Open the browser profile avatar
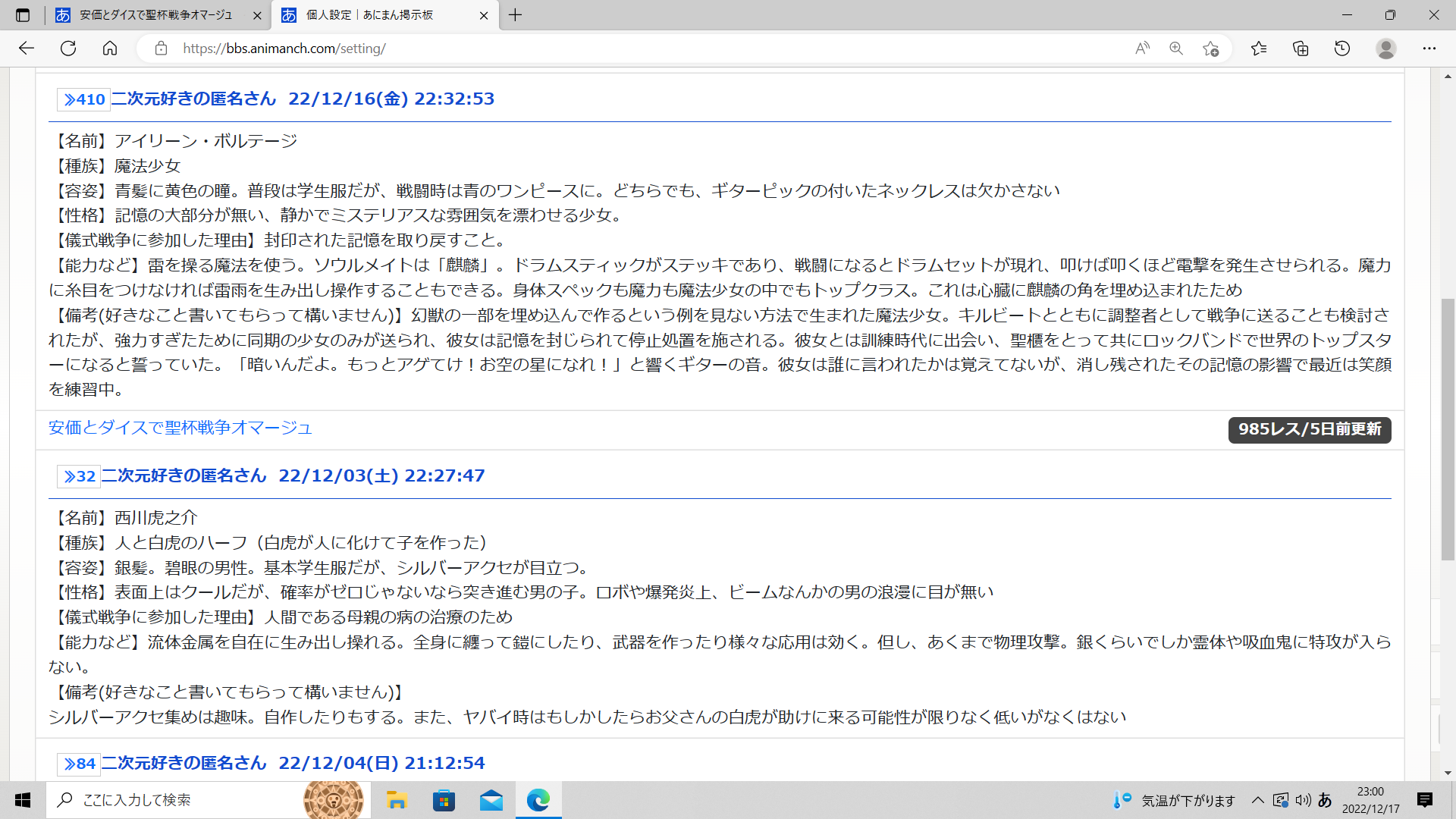Image resolution: width=1456 pixels, height=819 pixels. (x=1386, y=49)
